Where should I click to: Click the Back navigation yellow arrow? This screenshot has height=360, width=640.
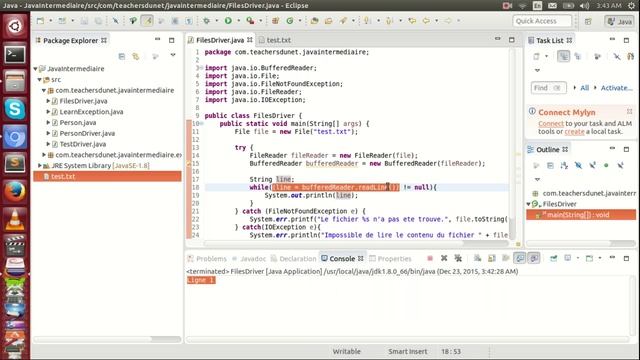click(x=426, y=20)
